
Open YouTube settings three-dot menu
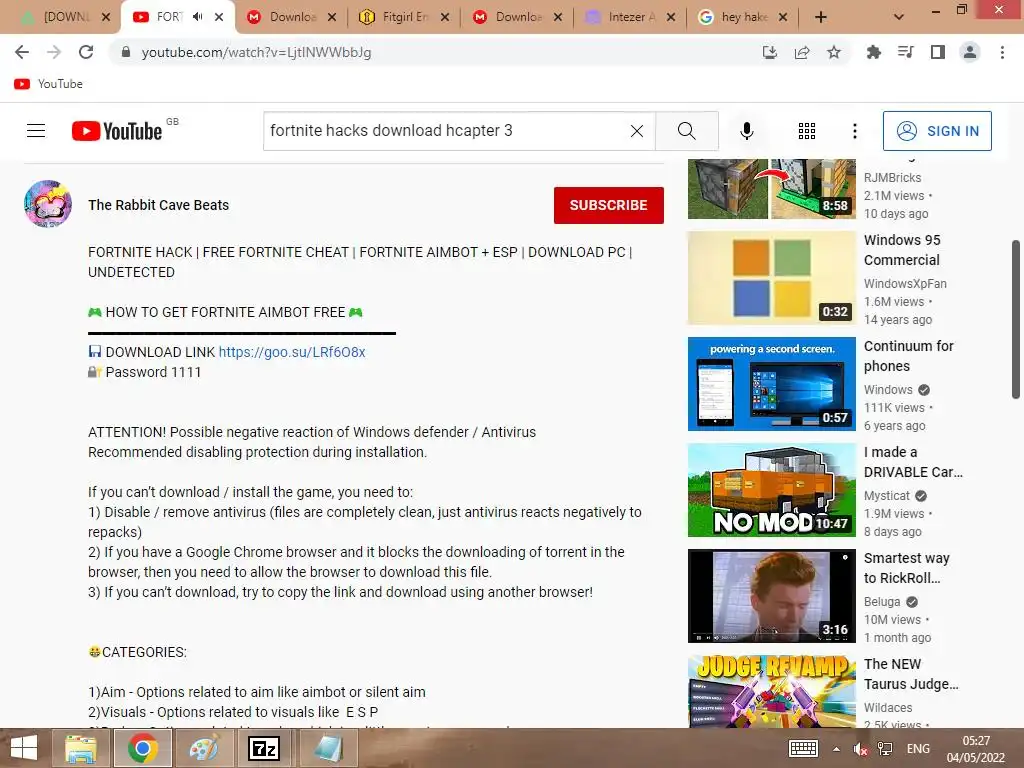click(x=854, y=131)
